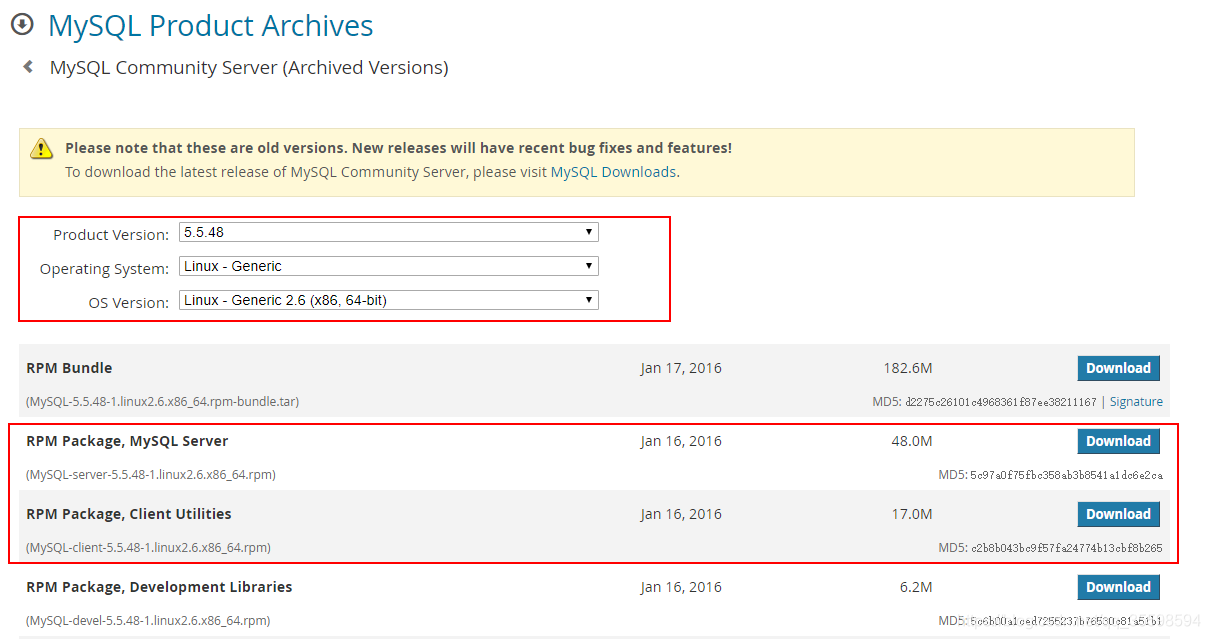Click the Jan 16, 2016 date of Development Libraries row
The height and width of the screenshot is (639, 1210).
tap(681, 587)
